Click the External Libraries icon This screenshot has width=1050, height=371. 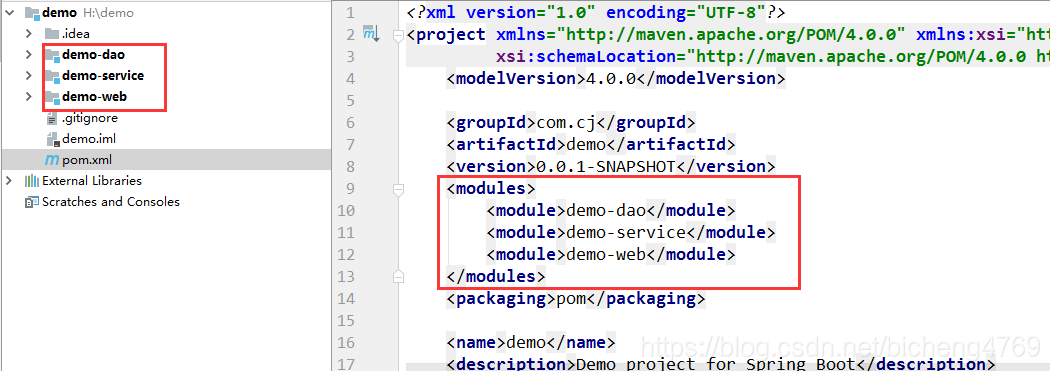coord(31,181)
